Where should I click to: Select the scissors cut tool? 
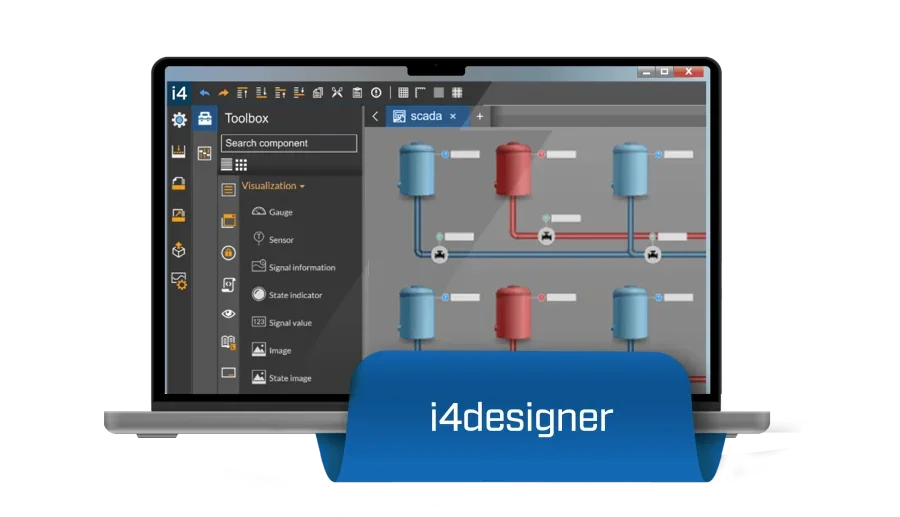point(337,92)
